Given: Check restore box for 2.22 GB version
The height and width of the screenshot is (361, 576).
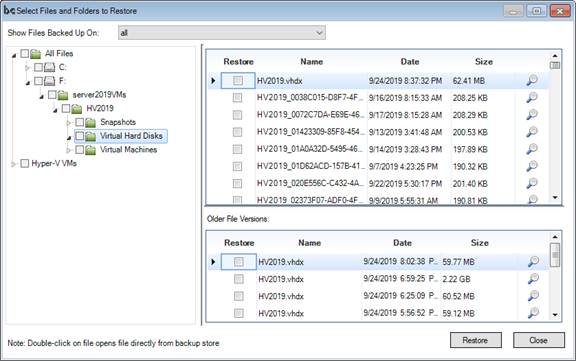Looking at the screenshot, I should 239,279.
